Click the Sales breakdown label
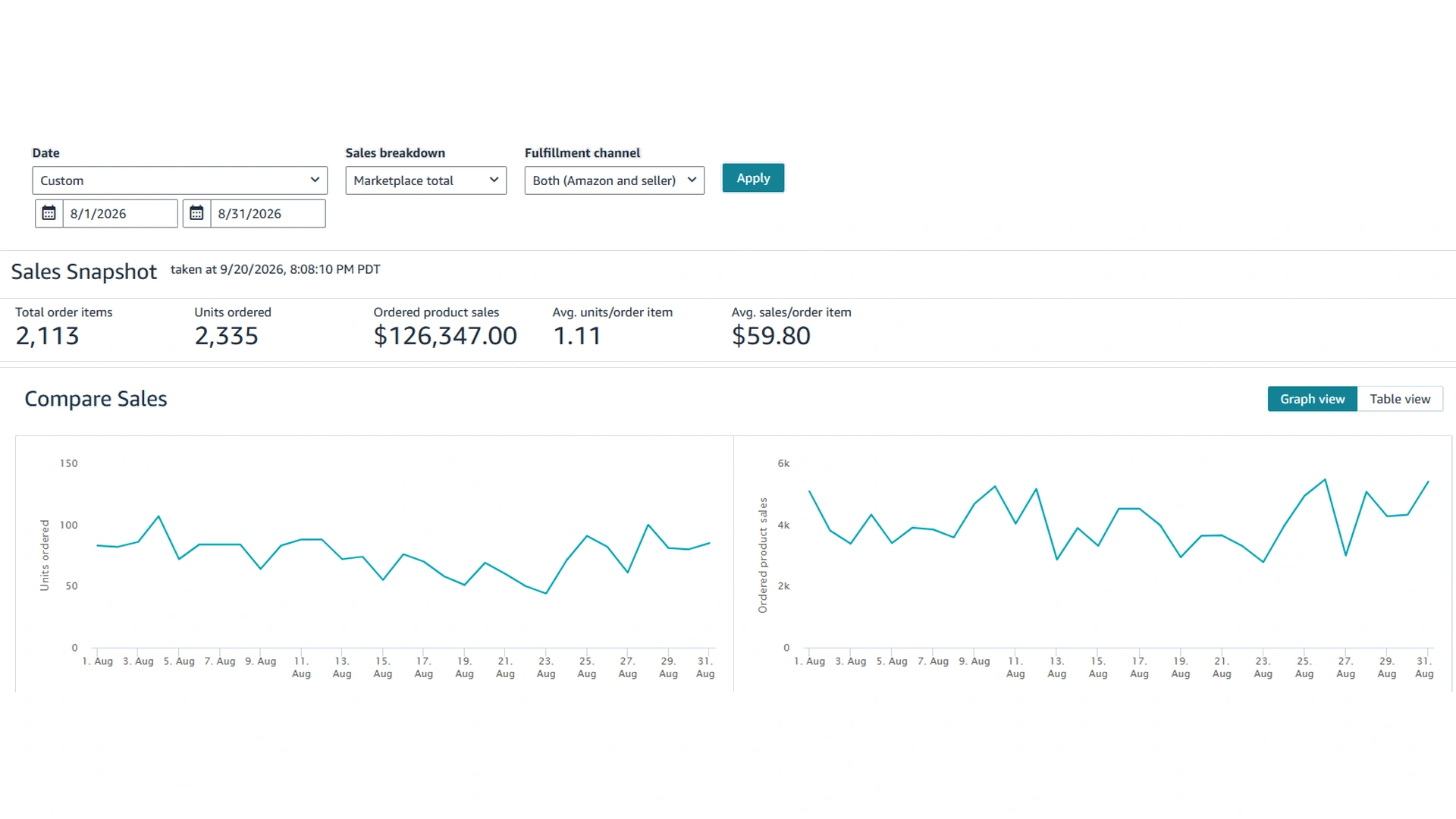Screen dimensions: 1456x819 click(x=395, y=153)
